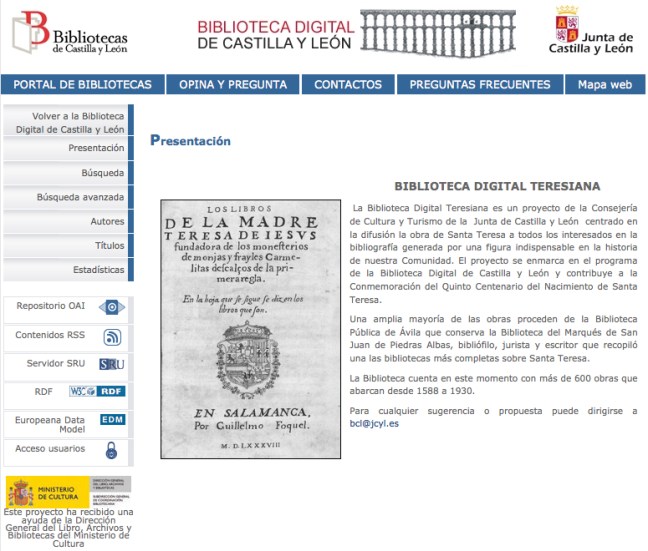The image size is (648, 551).
Task: Click the user access padlock icon
Action: click(112, 450)
